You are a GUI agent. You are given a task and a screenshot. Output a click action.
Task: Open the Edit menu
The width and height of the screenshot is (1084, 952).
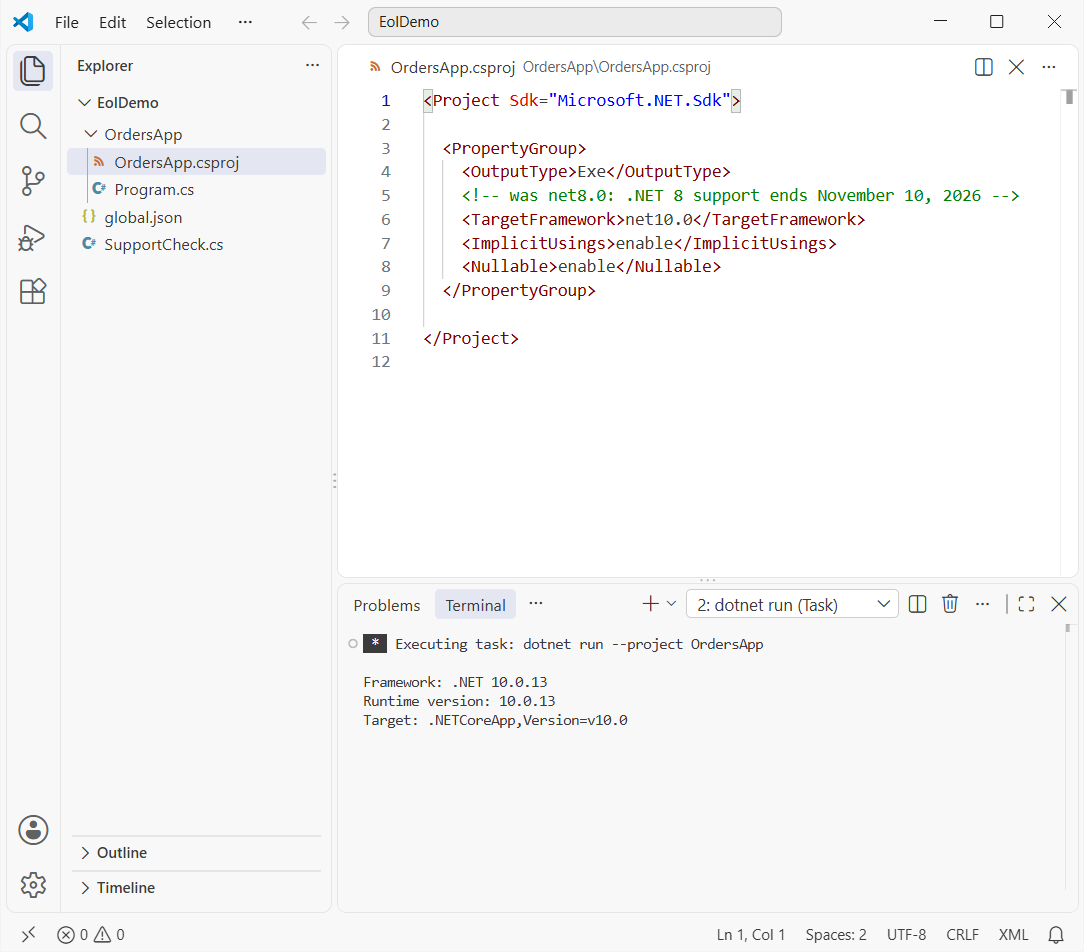(x=113, y=23)
